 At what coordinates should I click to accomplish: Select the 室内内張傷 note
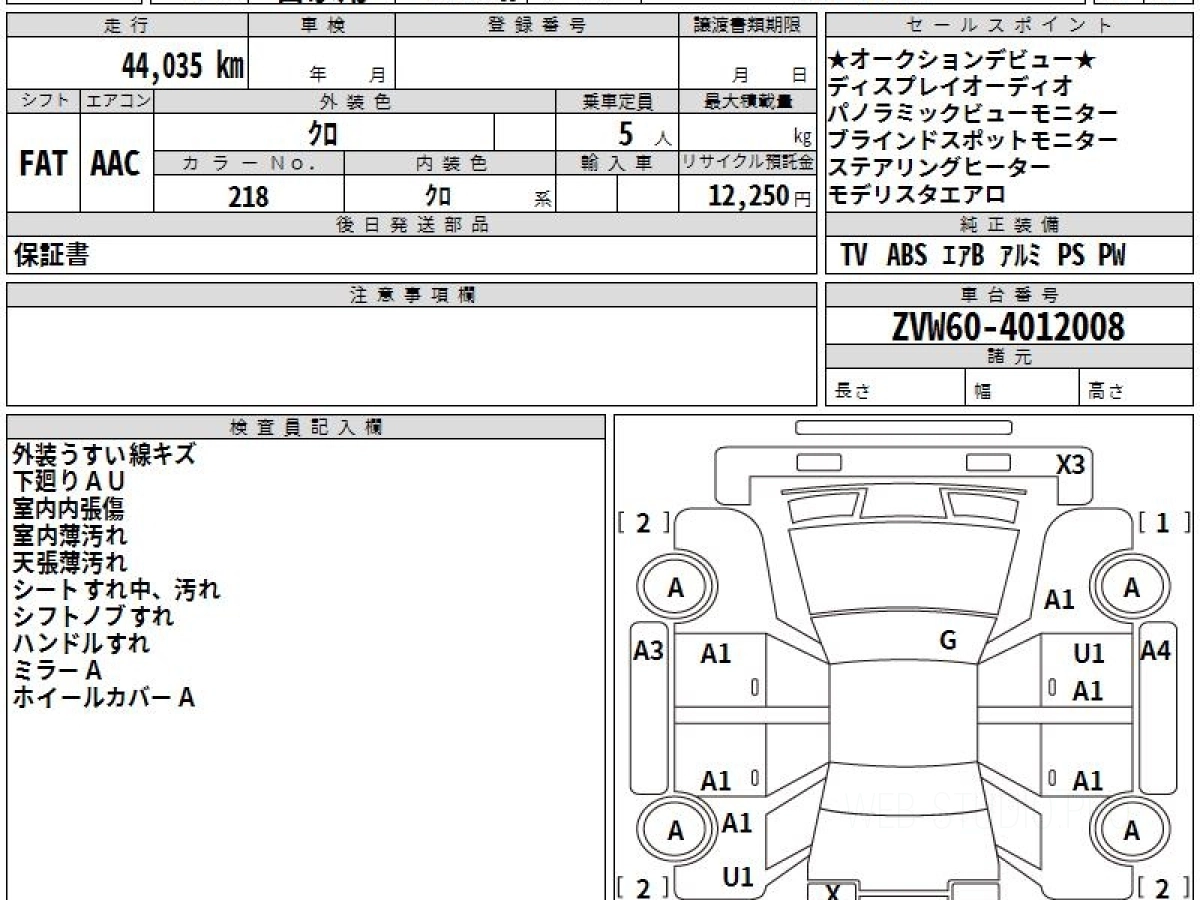[x=68, y=509]
